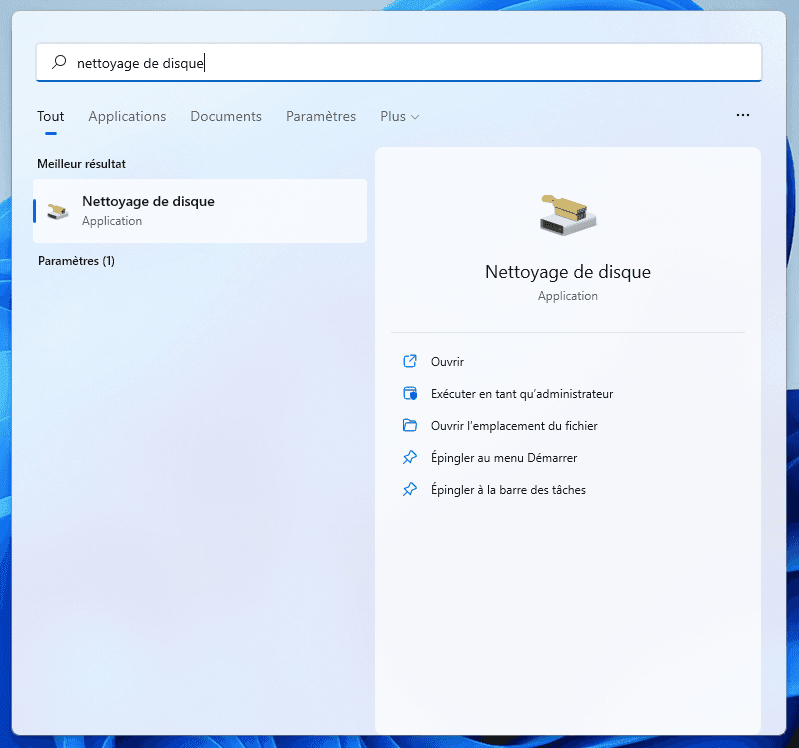Click the large Nettoyage de disque preview icon
This screenshot has width=799, height=748.
click(567, 213)
